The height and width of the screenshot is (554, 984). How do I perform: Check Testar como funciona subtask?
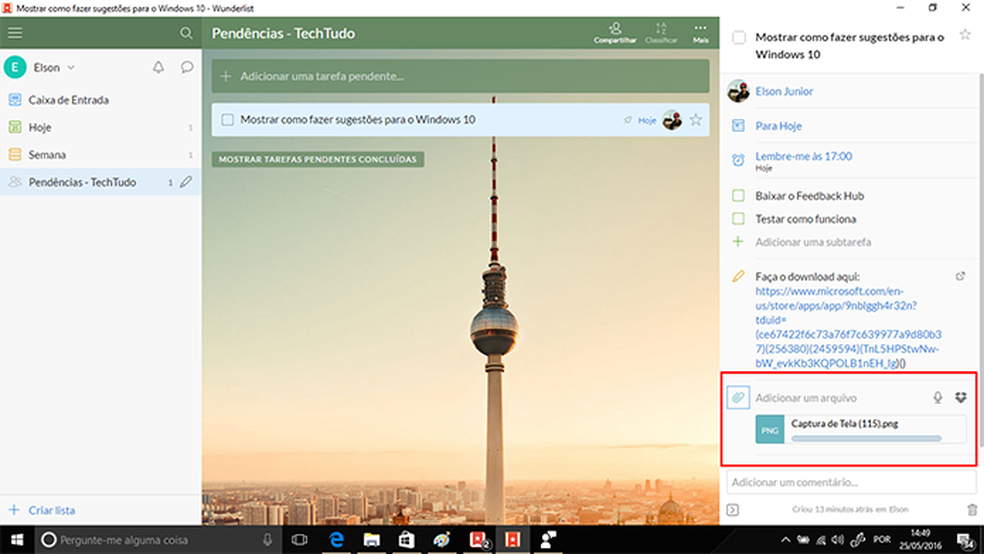[738, 219]
